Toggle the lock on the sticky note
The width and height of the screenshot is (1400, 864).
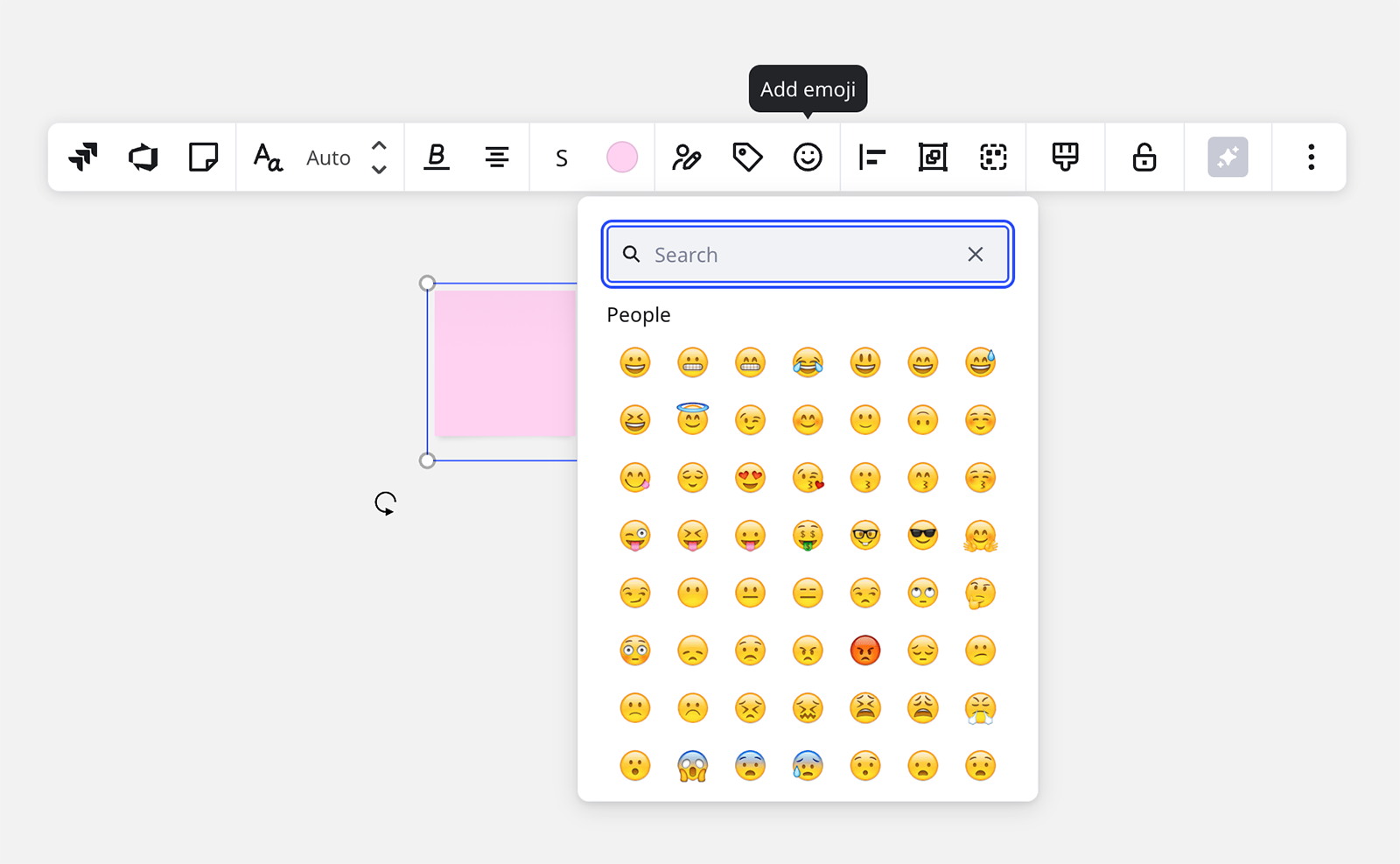[1144, 158]
